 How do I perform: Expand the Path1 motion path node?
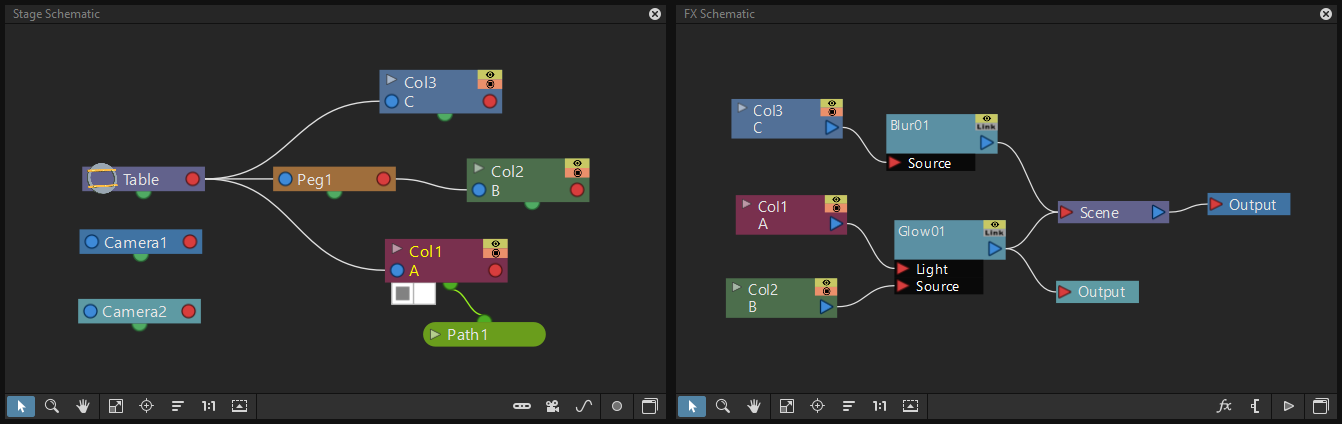point(435,334)
